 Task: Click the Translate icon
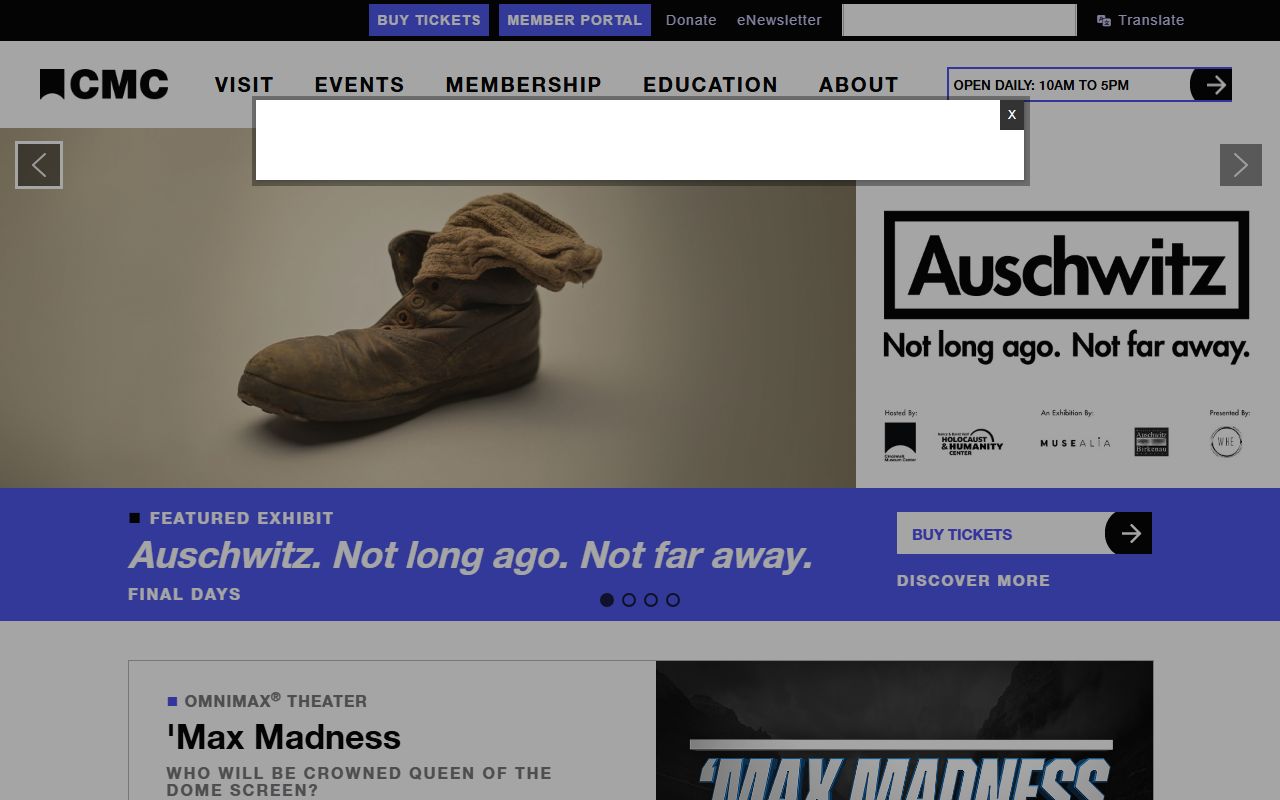click(1104, 20)
